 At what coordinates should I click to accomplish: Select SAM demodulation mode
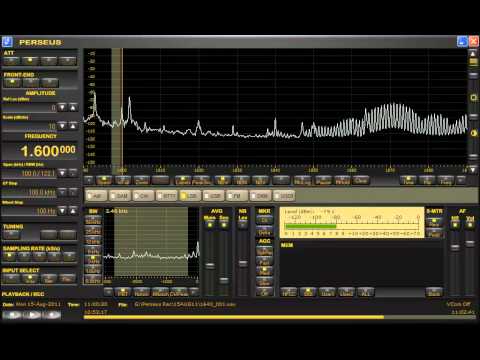pyautogui.click(x=120, y=196)
